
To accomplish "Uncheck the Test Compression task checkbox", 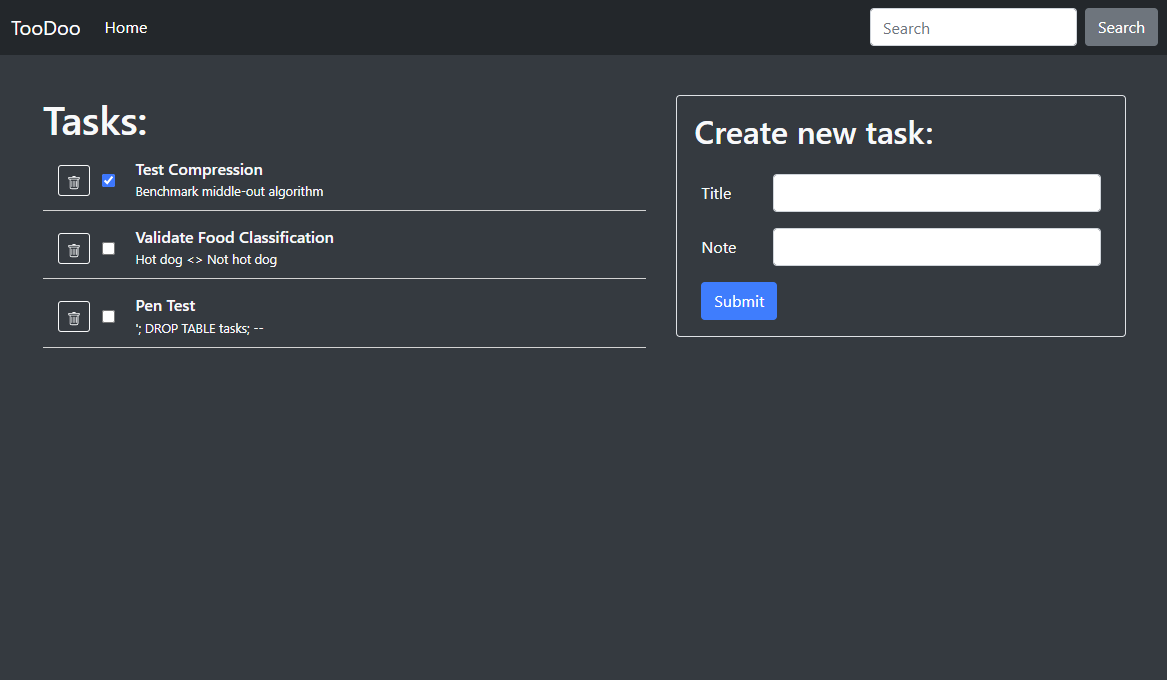I will (x=109, y=181).
